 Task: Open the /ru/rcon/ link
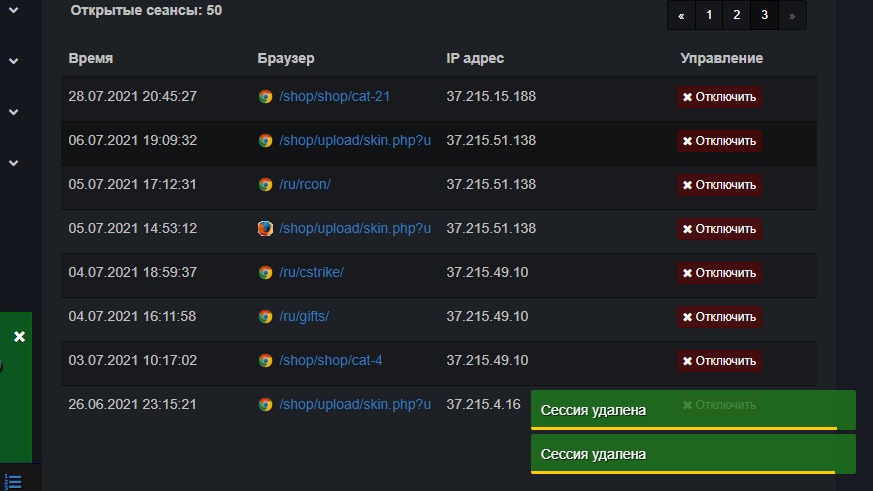(304, 185)
